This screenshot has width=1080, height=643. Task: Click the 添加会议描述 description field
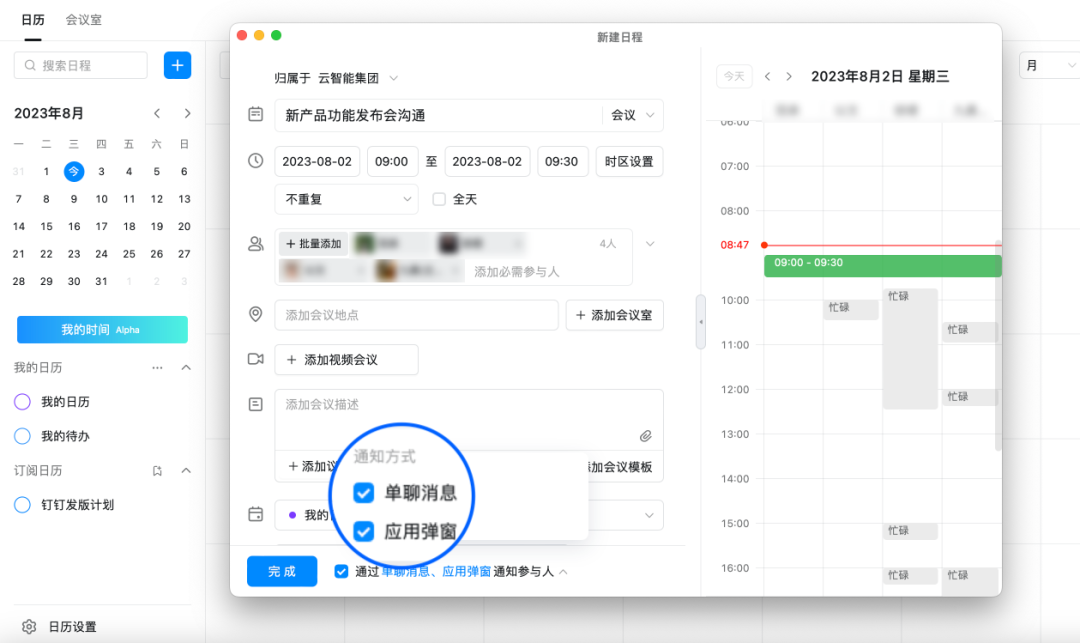(x=469, y=420)
